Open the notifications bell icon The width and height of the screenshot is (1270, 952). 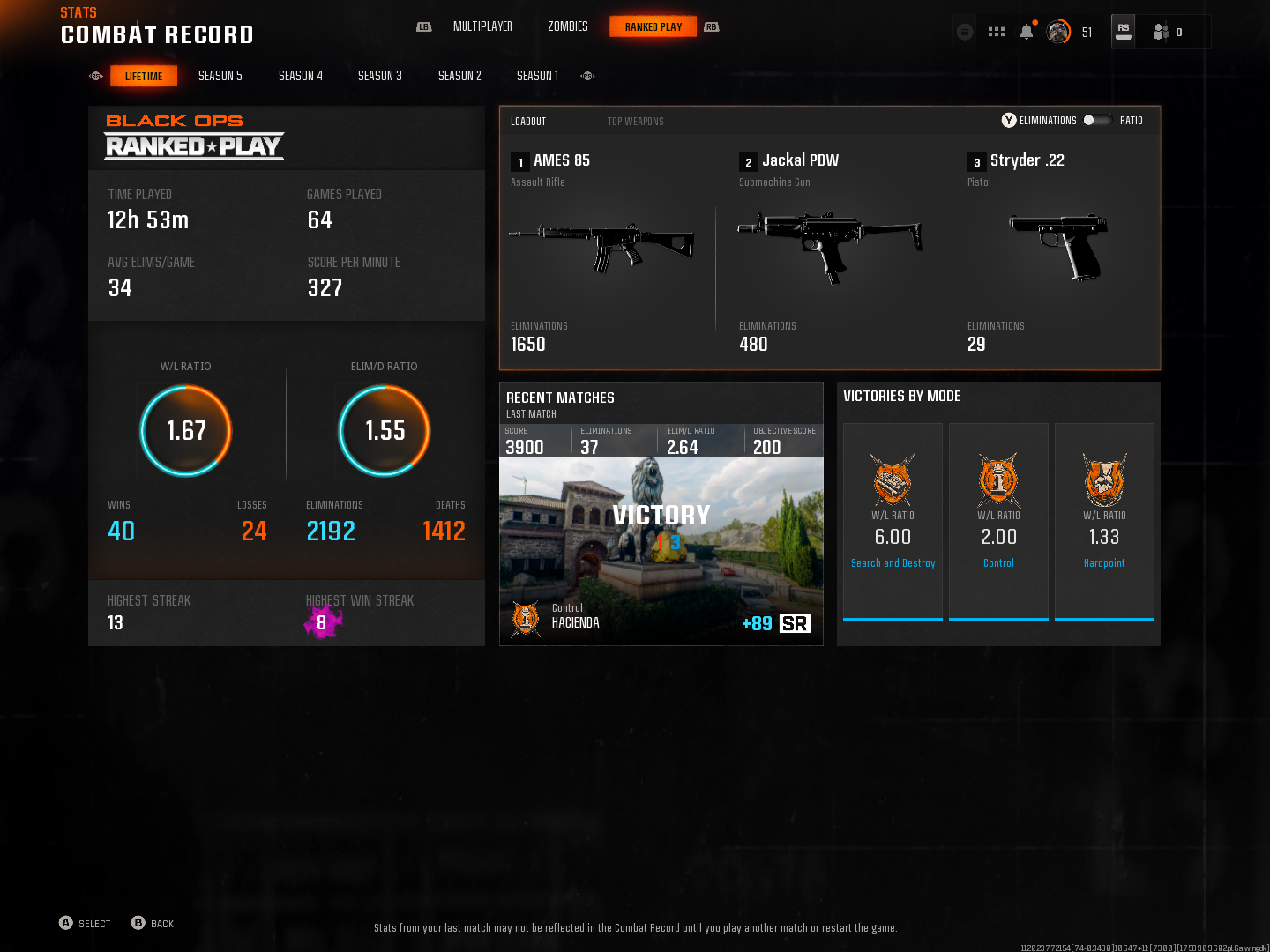1027,32
